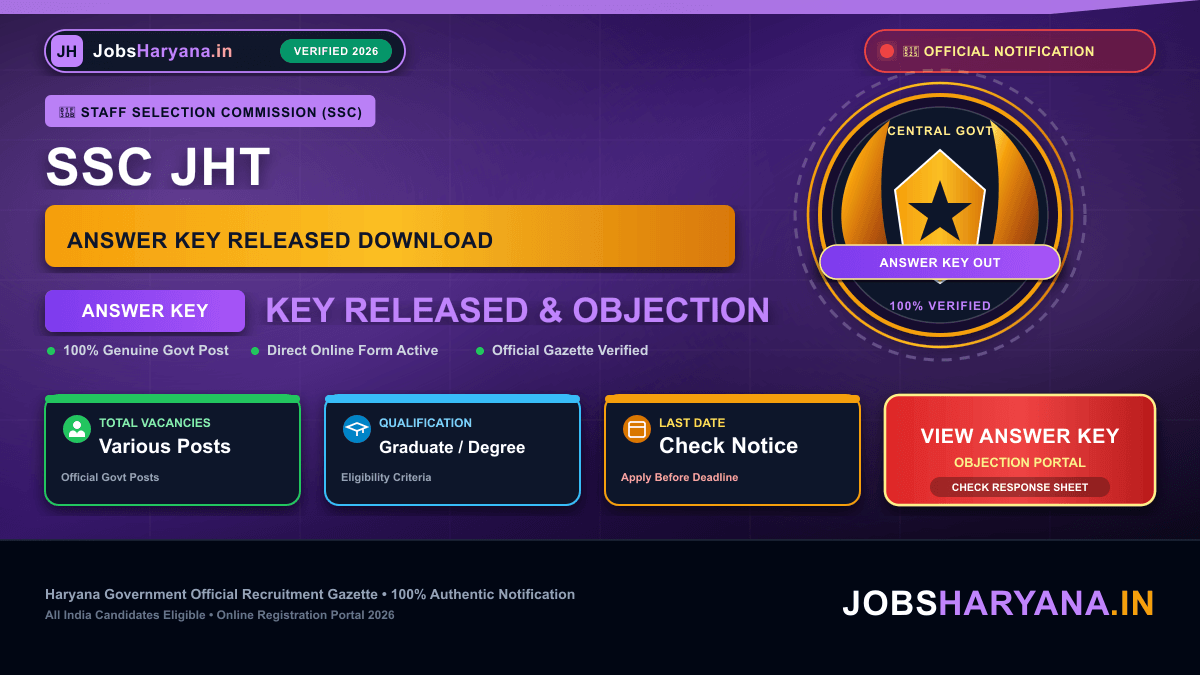Image resolution: width=1200 pixels, height=675 pixels.
Task: Select the purple Answer Key button
Action: pos(145,311)
